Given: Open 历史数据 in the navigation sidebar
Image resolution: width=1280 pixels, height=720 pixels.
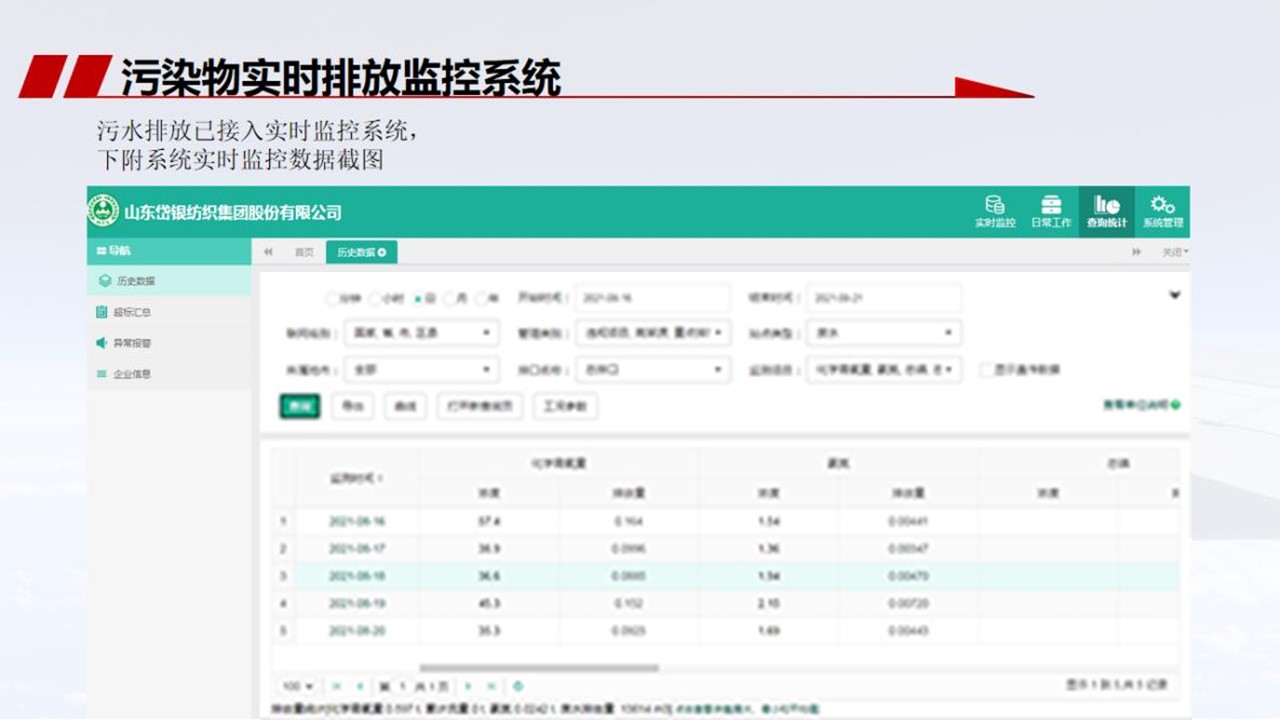Looking at the screenshot, I should (169, 281).
